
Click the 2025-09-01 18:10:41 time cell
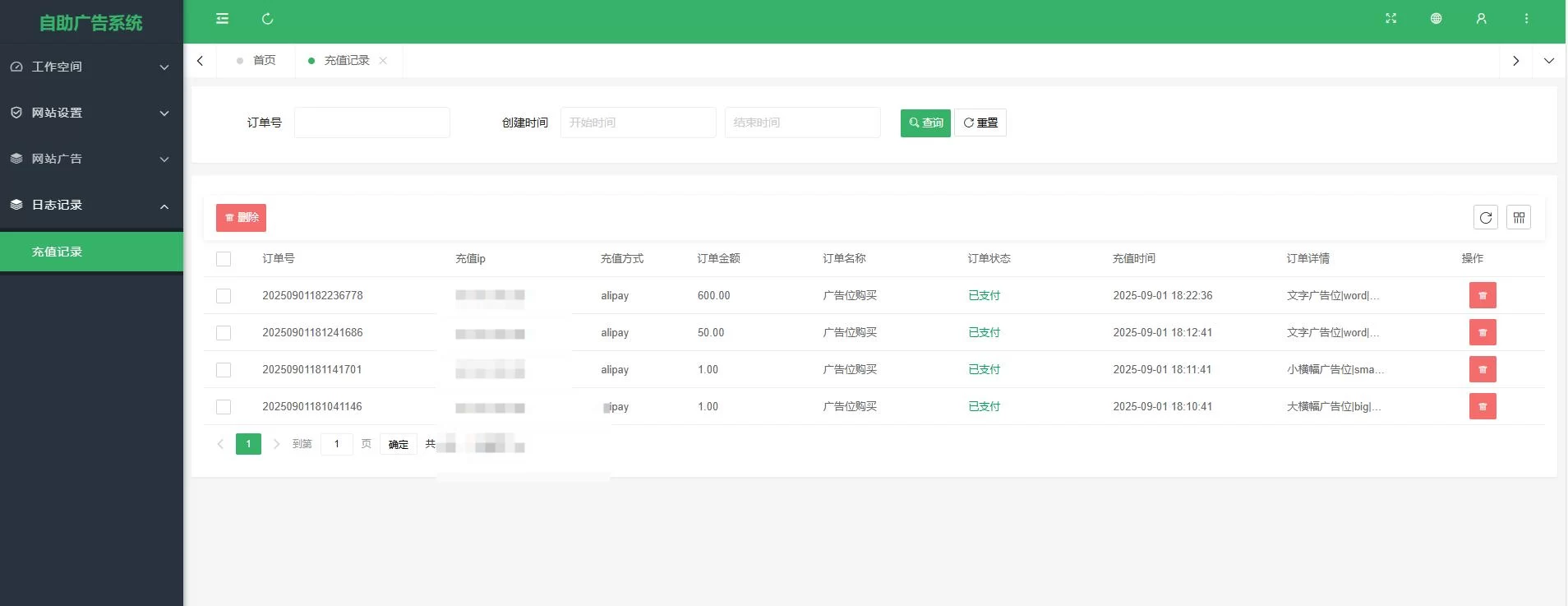[1163, 406]
